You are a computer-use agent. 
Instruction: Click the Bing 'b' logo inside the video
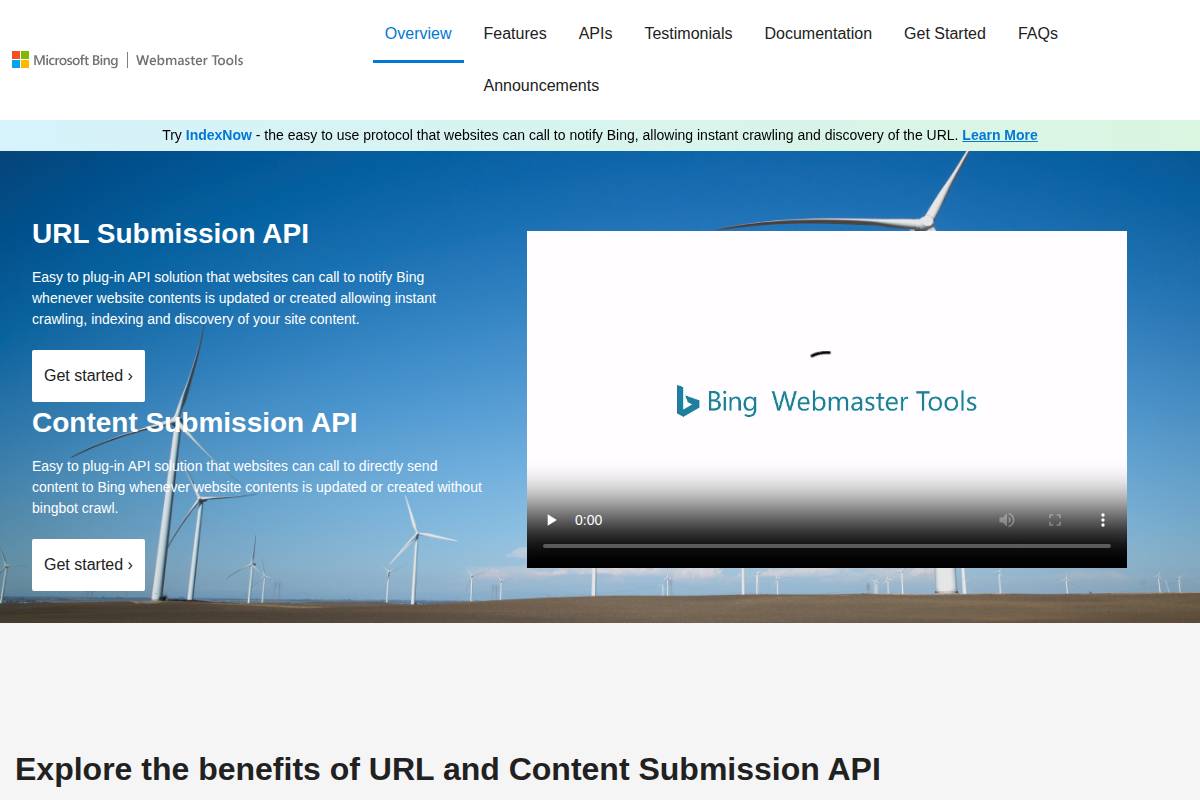point(687,400)
